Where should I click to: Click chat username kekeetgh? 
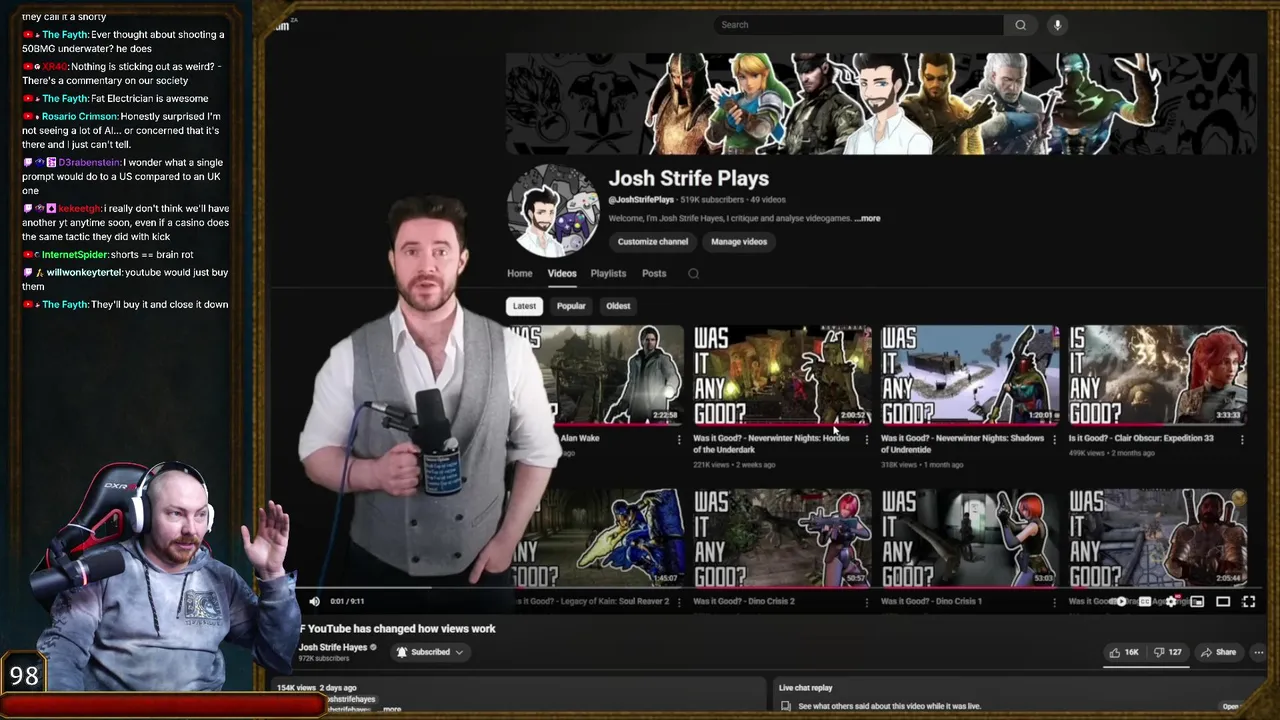80,208
